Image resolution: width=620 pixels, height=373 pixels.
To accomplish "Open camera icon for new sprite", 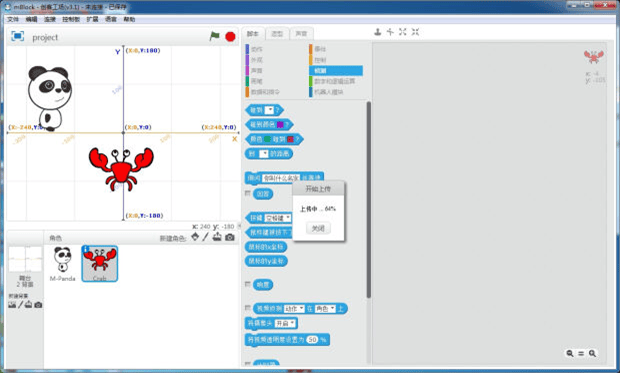I will (x=230, y=237).
